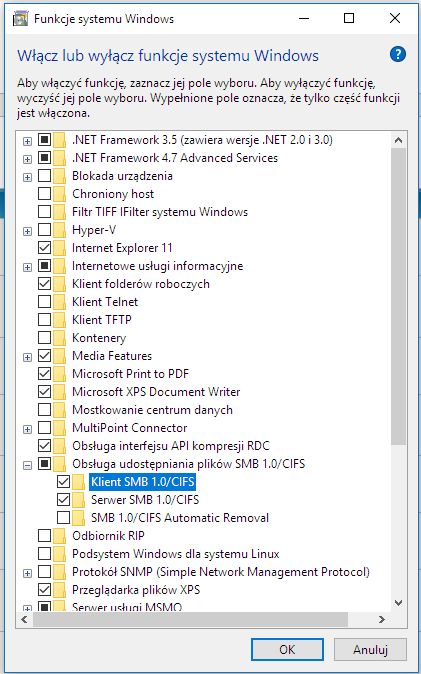This screenshot has width=421, height=674.
Task: Click the Klient Telnet folder icon
Action: pos(59,302)
